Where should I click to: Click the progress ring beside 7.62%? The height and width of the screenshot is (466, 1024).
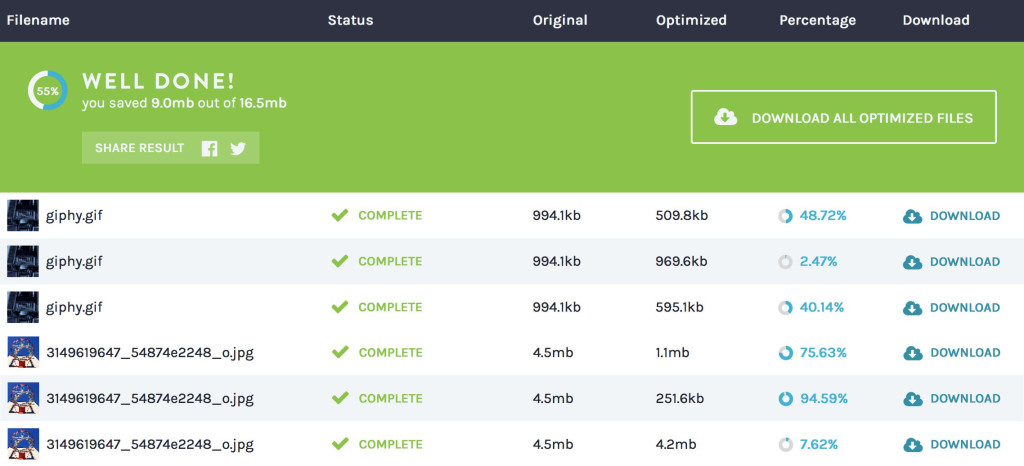tap(786, 444)
